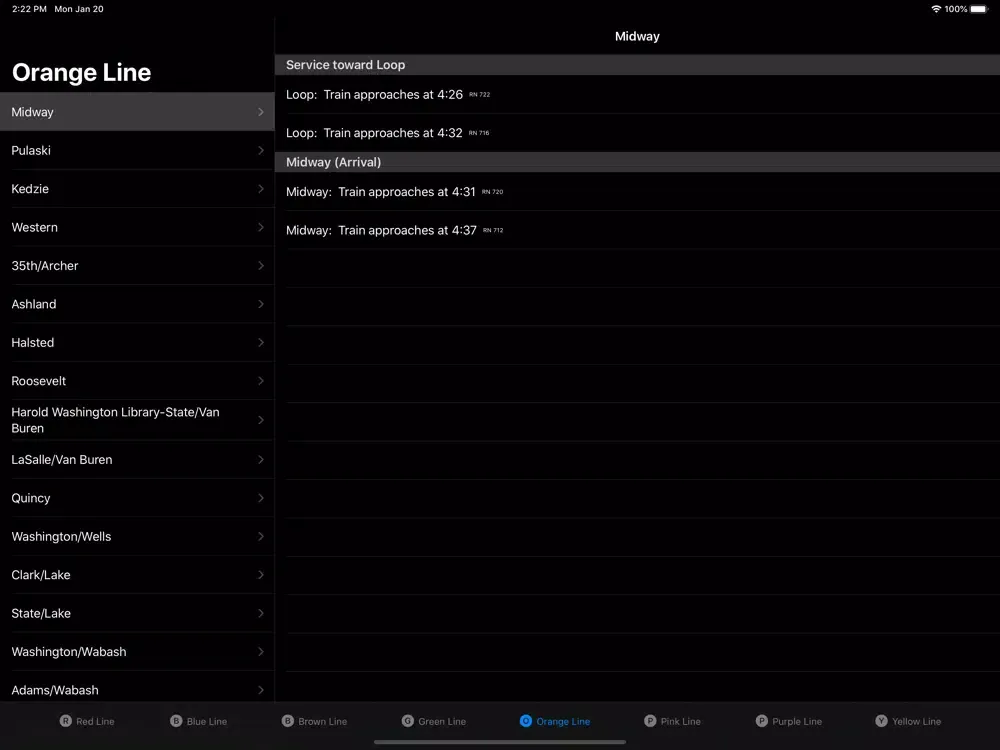Select Halsted in station list
The width and height of the screenshot is (1000, 750).
click(137, 342)
